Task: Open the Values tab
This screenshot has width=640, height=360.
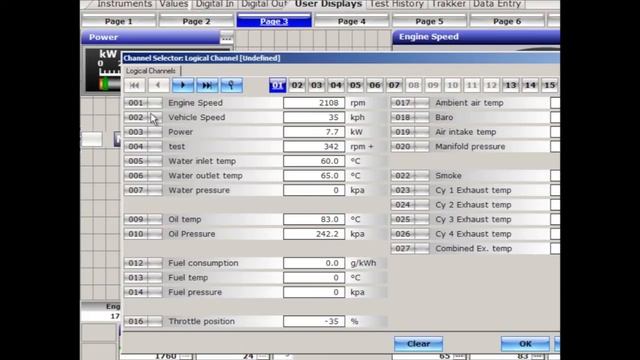Action: pos(174,4)
